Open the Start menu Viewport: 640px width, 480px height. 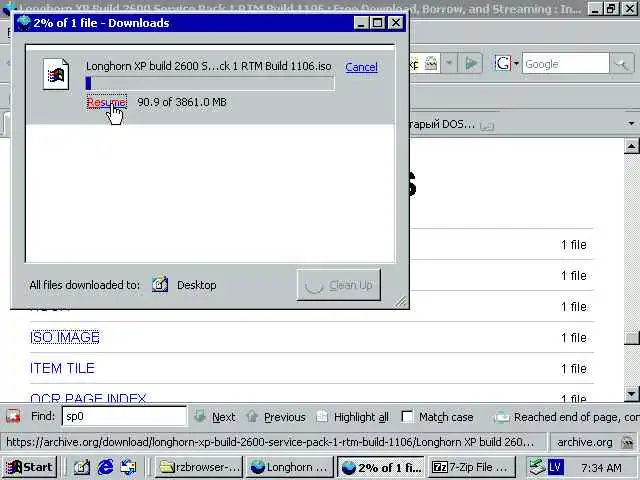pos(29,467)
